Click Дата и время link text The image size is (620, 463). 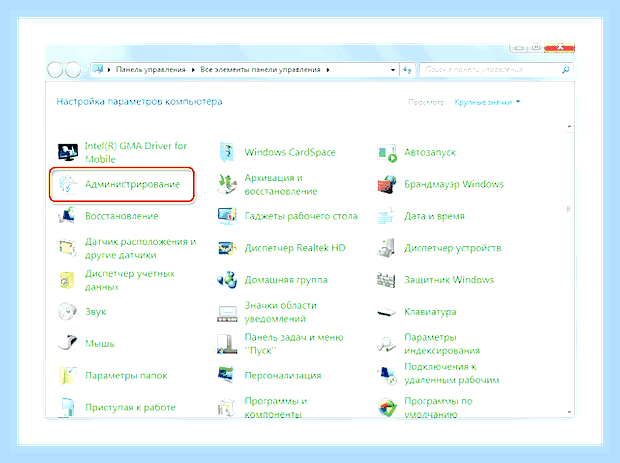[434, 216]
